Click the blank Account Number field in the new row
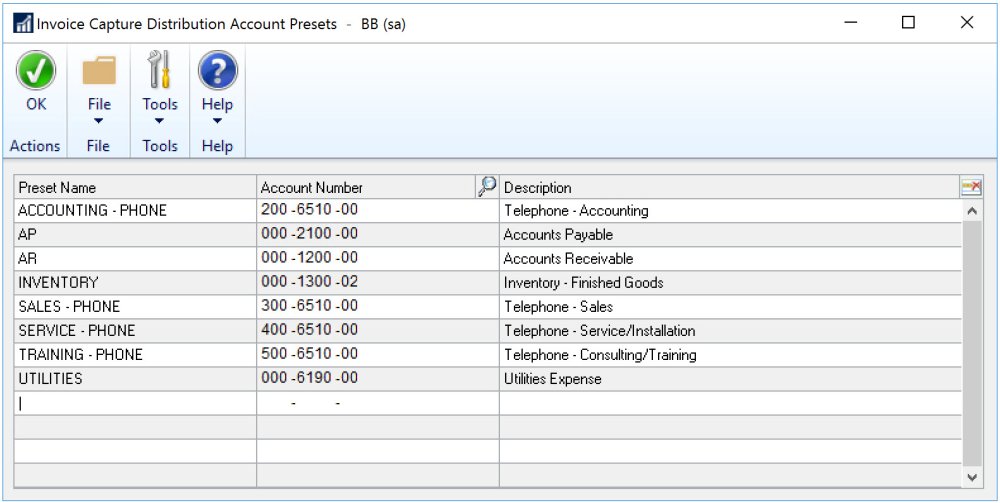 [x=378, y=403]
